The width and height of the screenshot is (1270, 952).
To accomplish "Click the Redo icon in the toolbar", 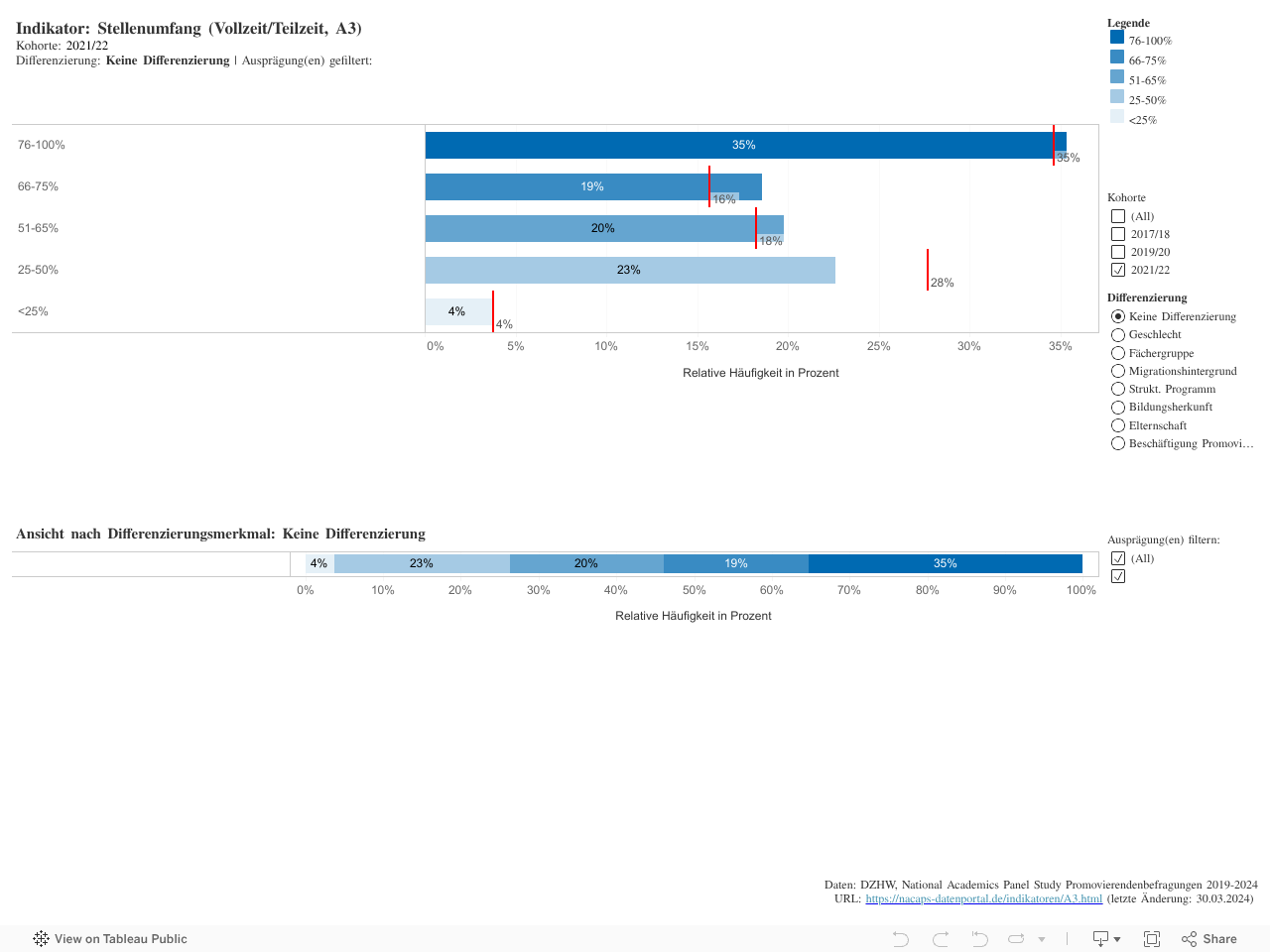I will tap(941, 939).
